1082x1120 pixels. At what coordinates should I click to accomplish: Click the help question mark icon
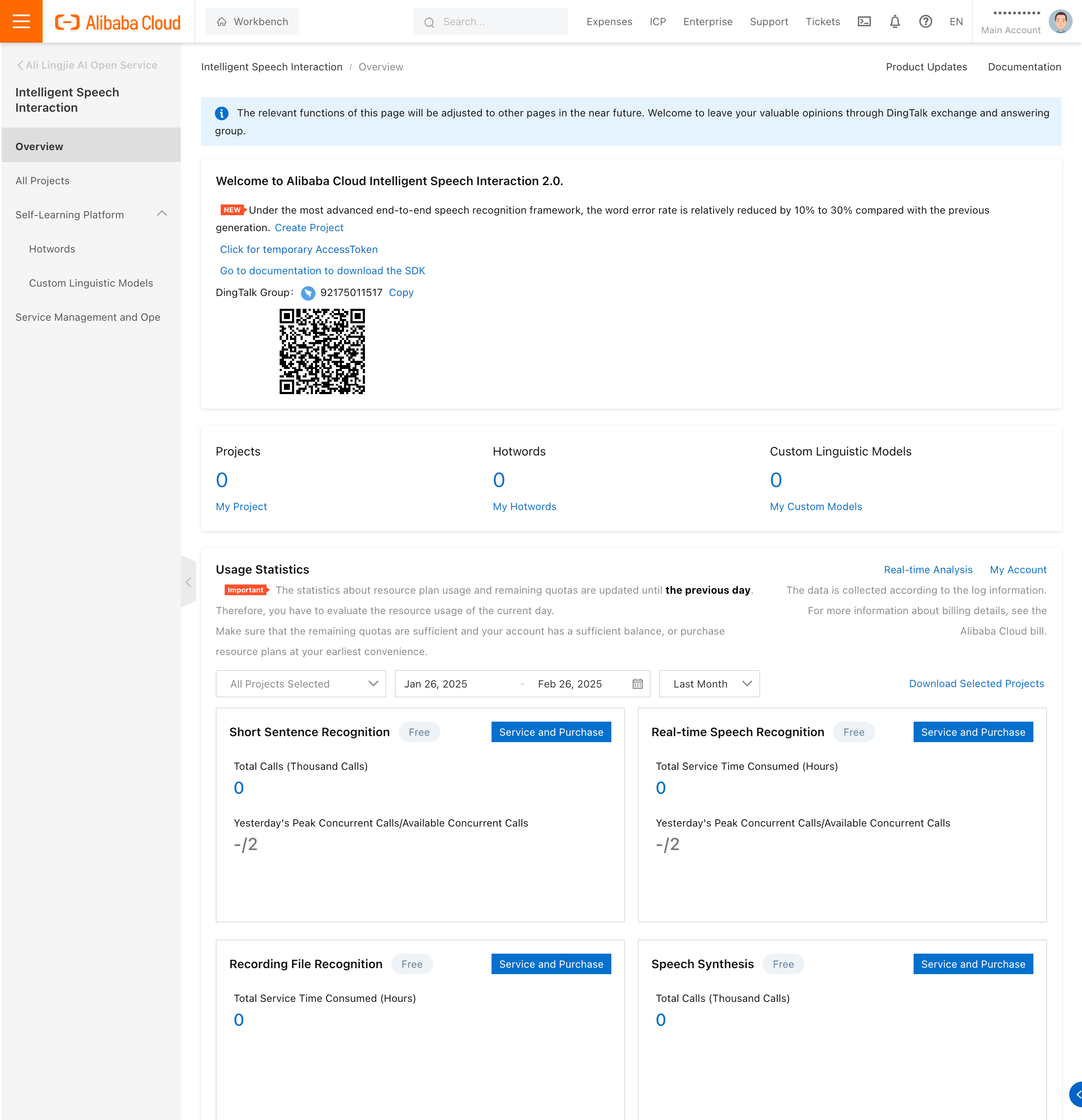[925, 22]
